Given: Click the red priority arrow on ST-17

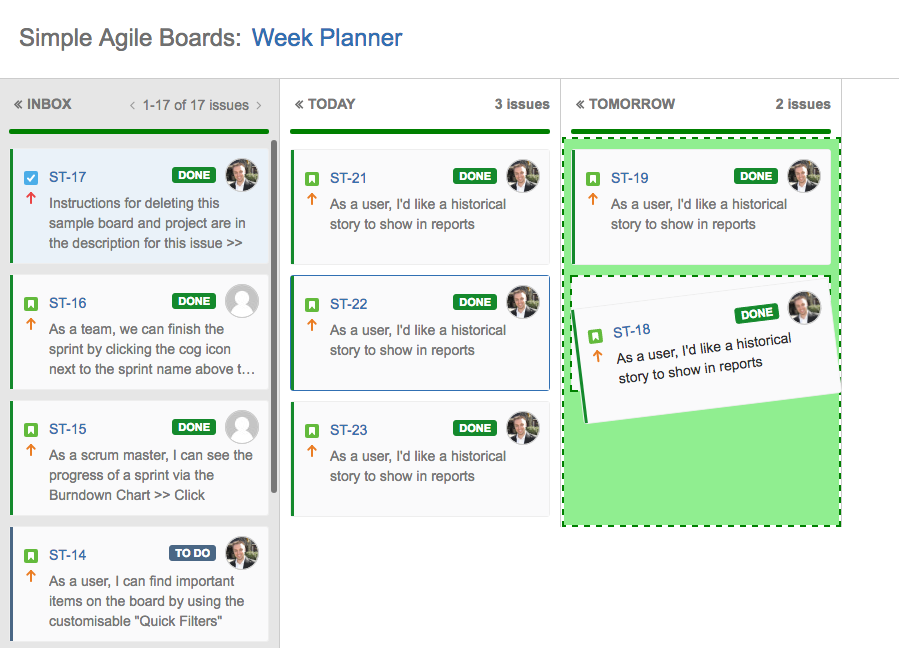Looking at the screenshot, I should click(31, 198).
